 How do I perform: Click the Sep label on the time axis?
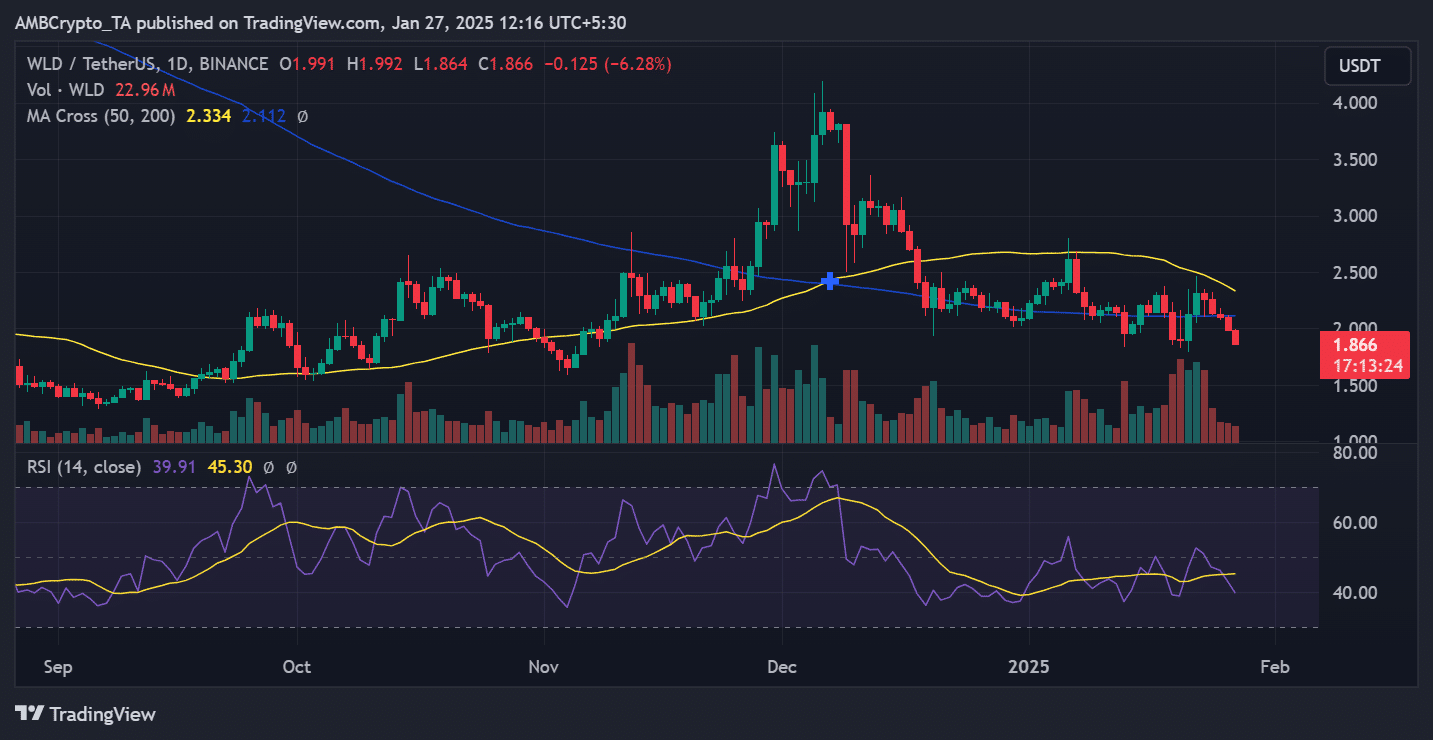pyautogui.click(x=57, y=666)
